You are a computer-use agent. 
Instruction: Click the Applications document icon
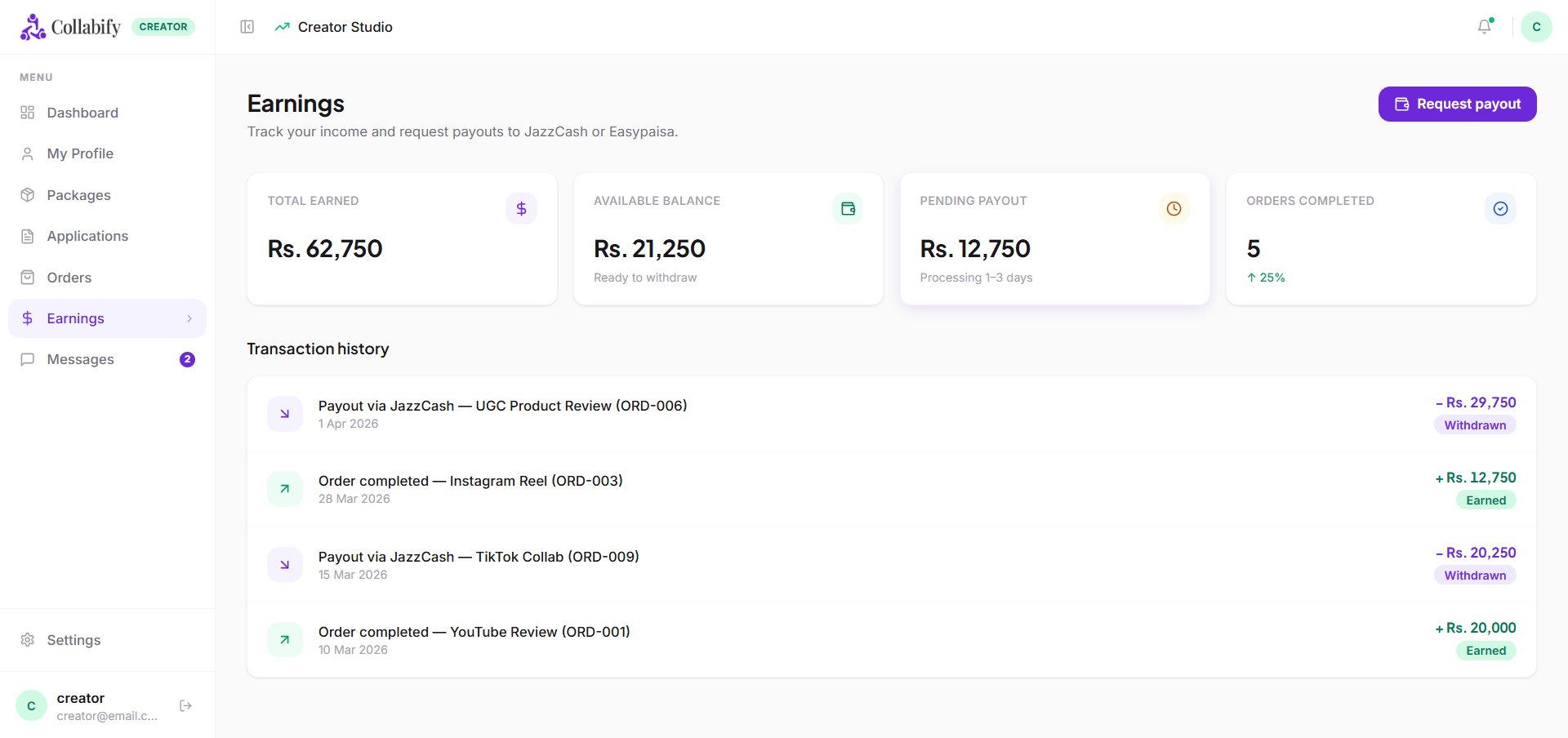tap(28, 236)
